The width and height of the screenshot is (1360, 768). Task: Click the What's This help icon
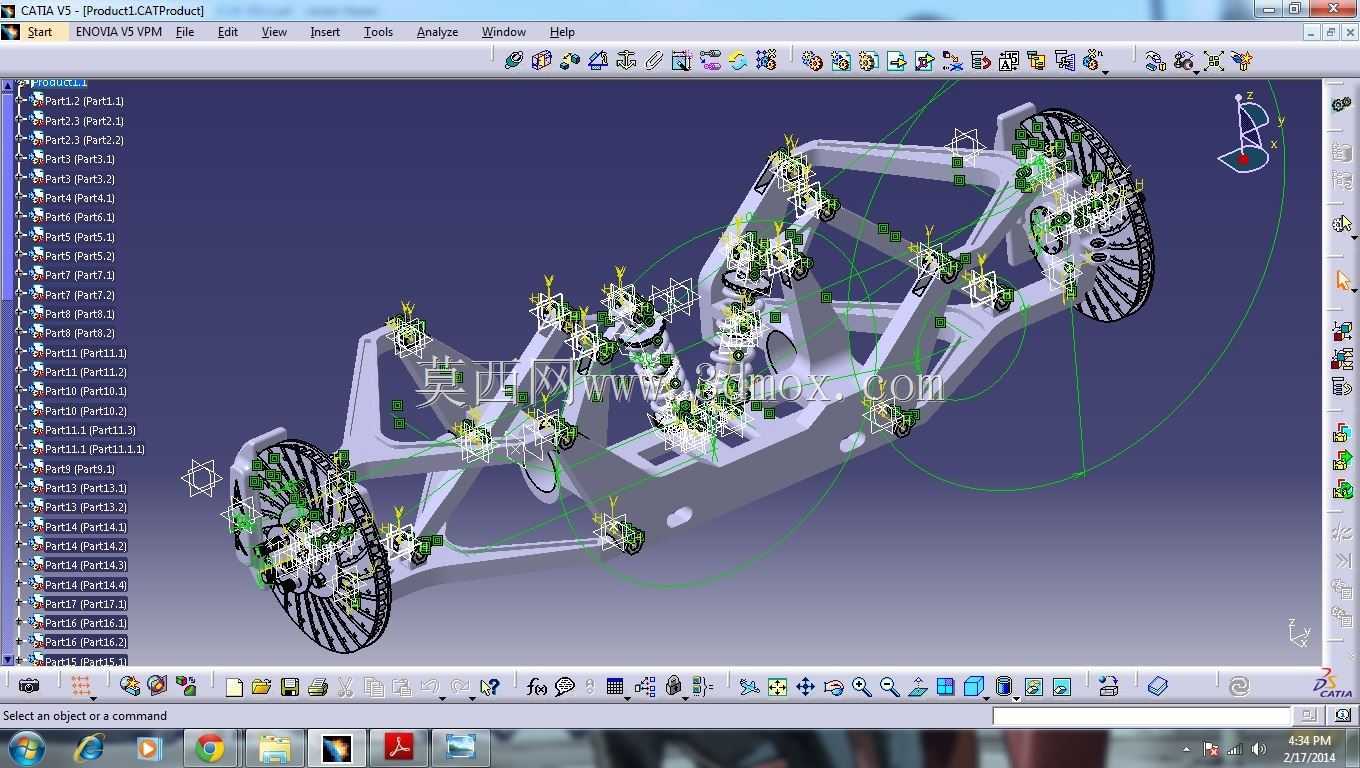point(489,686)
